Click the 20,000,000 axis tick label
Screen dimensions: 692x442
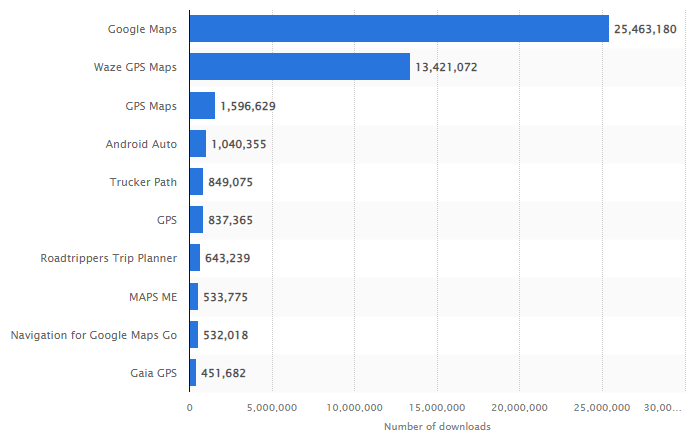point(519,408)
